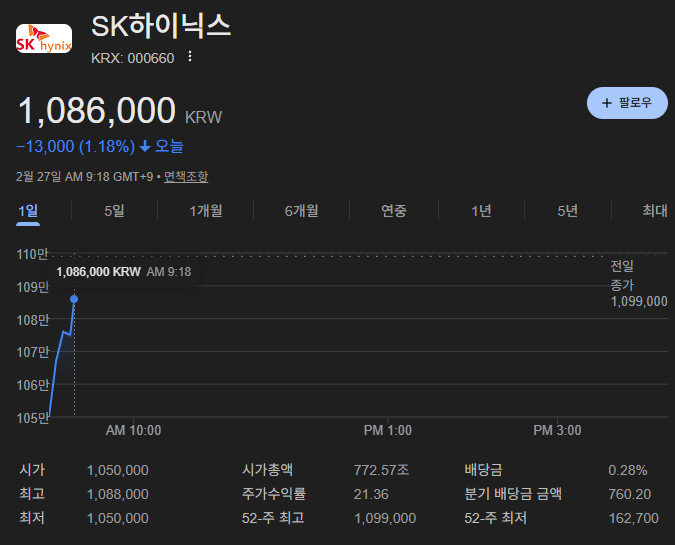Click the 분기 배당금 금액 value 760.20
Image resolution: width=675 pixels, height=545 pixels.
[629, 494]
